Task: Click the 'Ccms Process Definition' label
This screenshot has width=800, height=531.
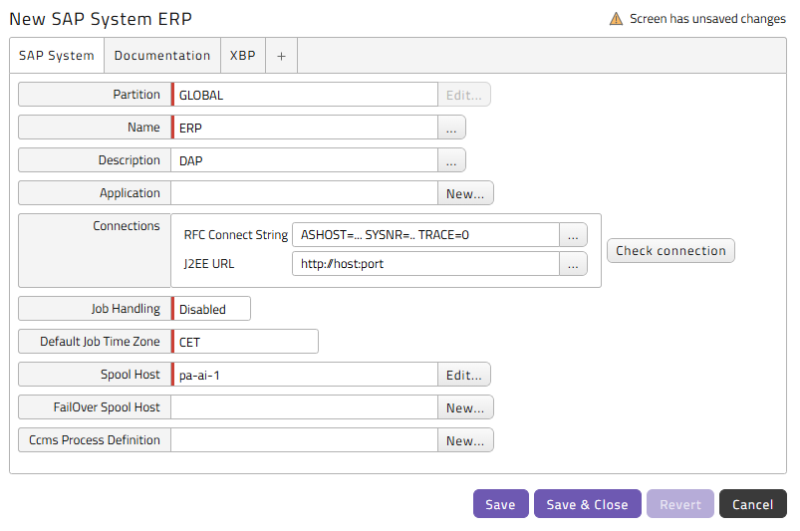Action: pyautogui.click(x=94, y=440)
